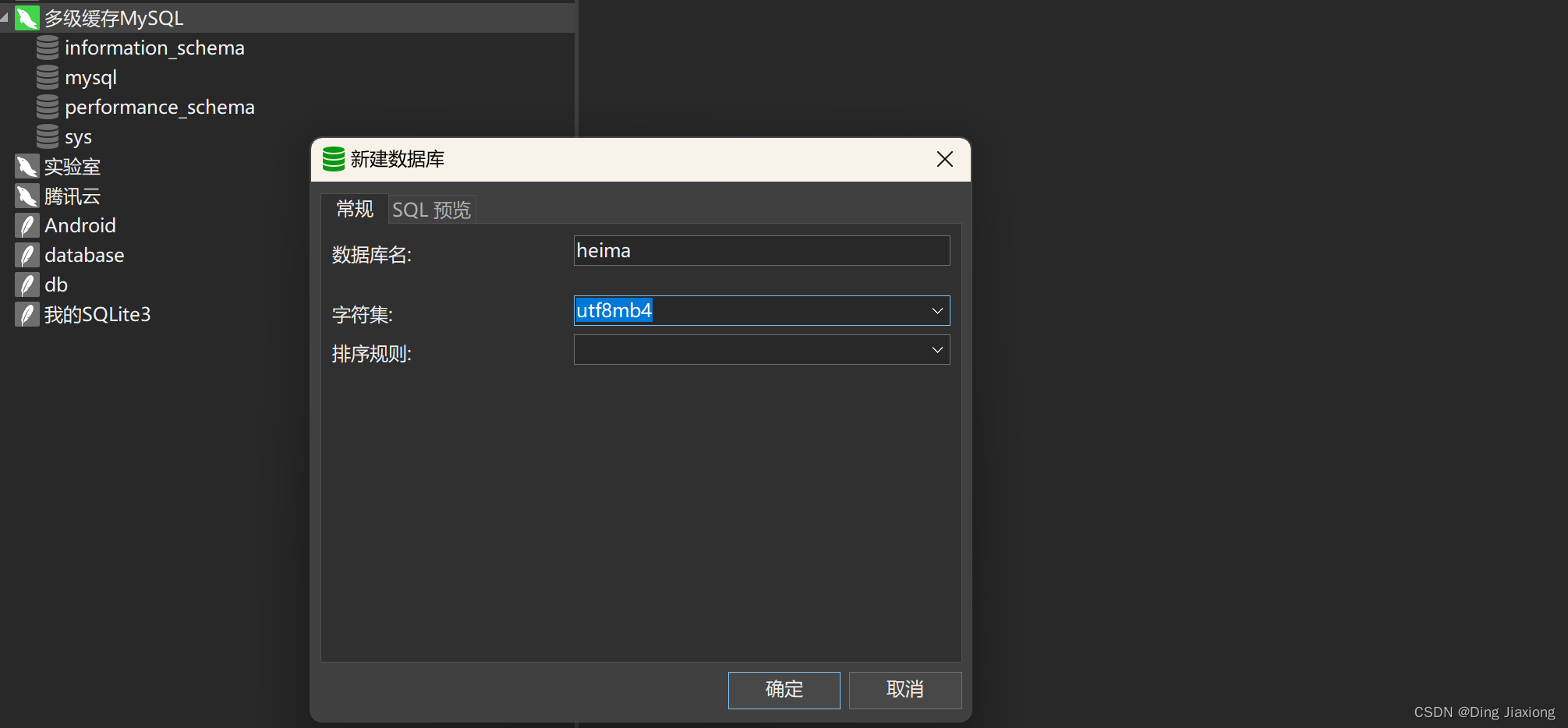Select the 多级缓存MySQL connection label

click(114, 18)
